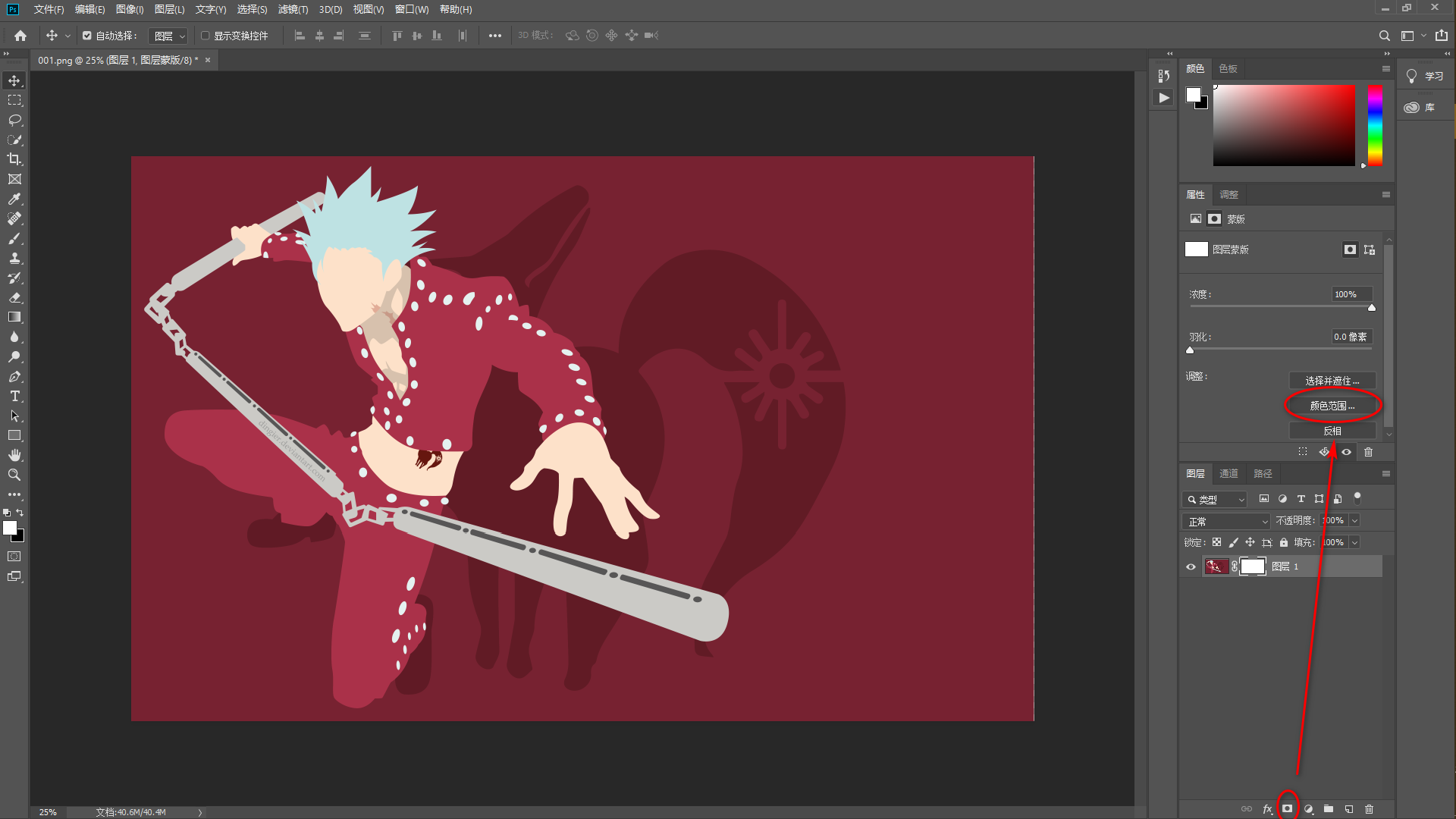Select the Lasso tool

click(14, 120)
